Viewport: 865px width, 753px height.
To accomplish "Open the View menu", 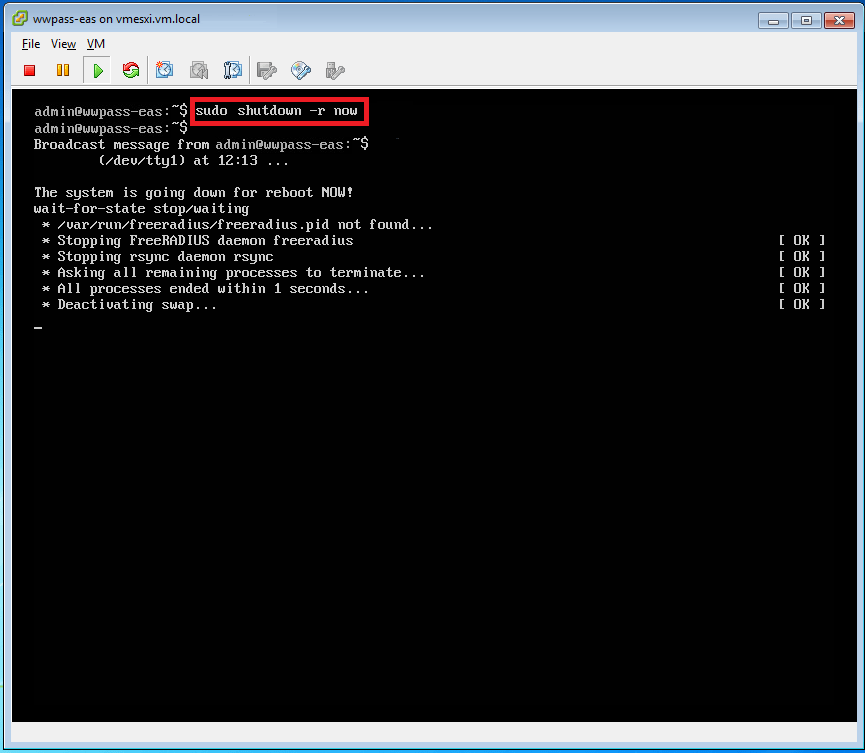I will 63,44.
